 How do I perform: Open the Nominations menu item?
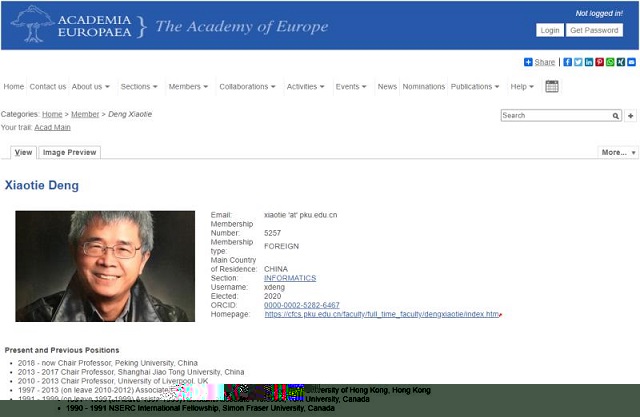pos(423,87)
